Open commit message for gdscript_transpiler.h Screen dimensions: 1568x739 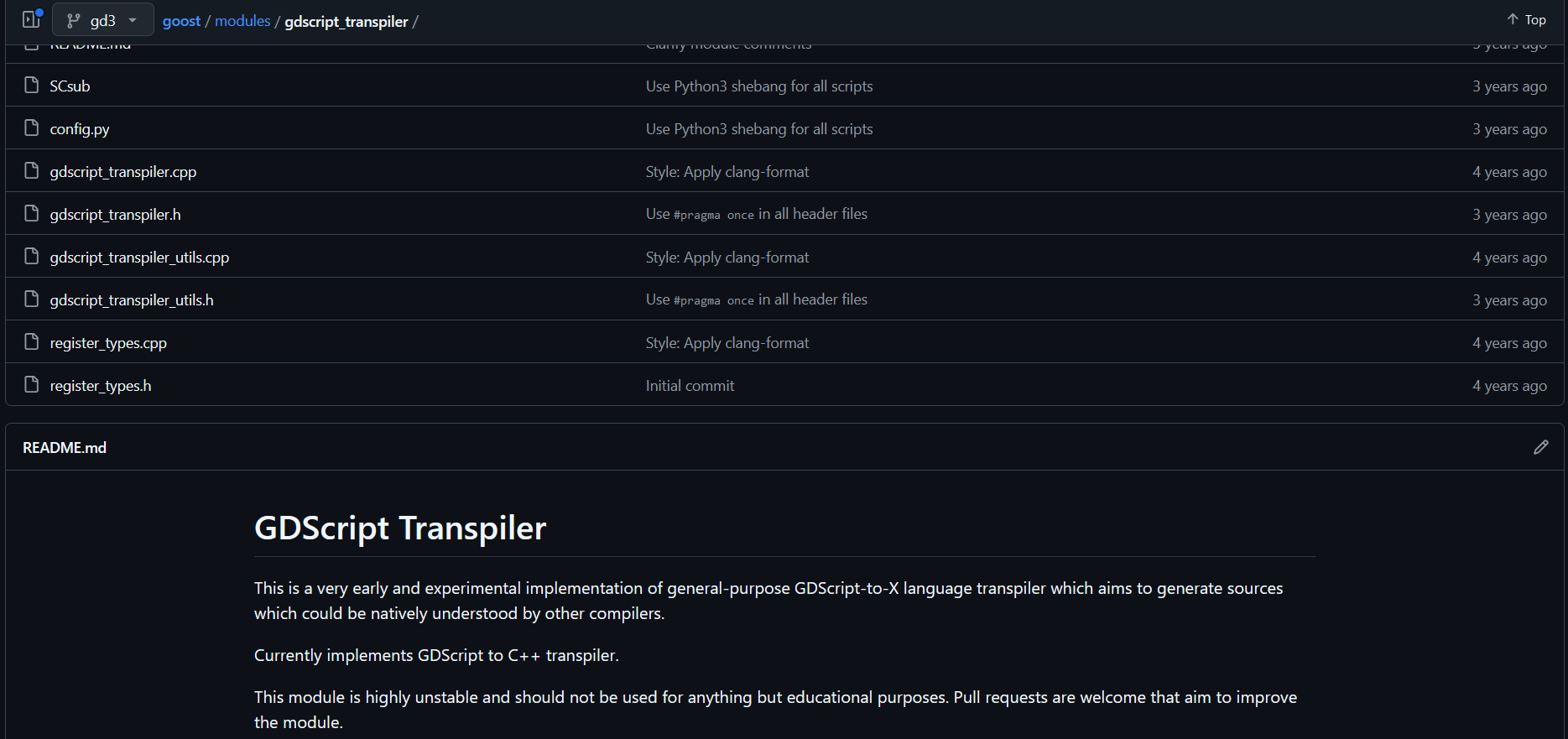(x=756, y=215)
